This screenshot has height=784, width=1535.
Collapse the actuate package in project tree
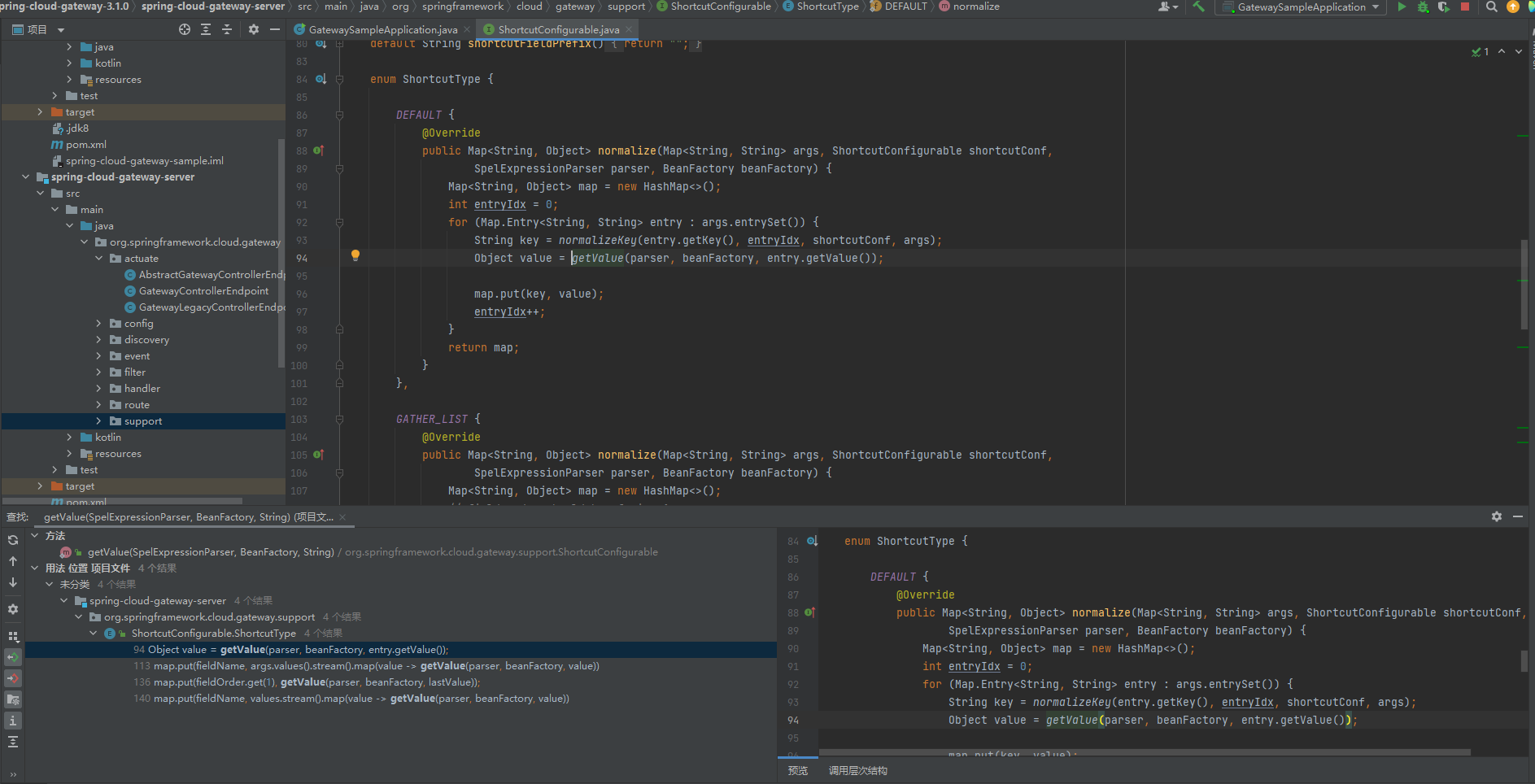pyautogui.click(x=99, y=259)
